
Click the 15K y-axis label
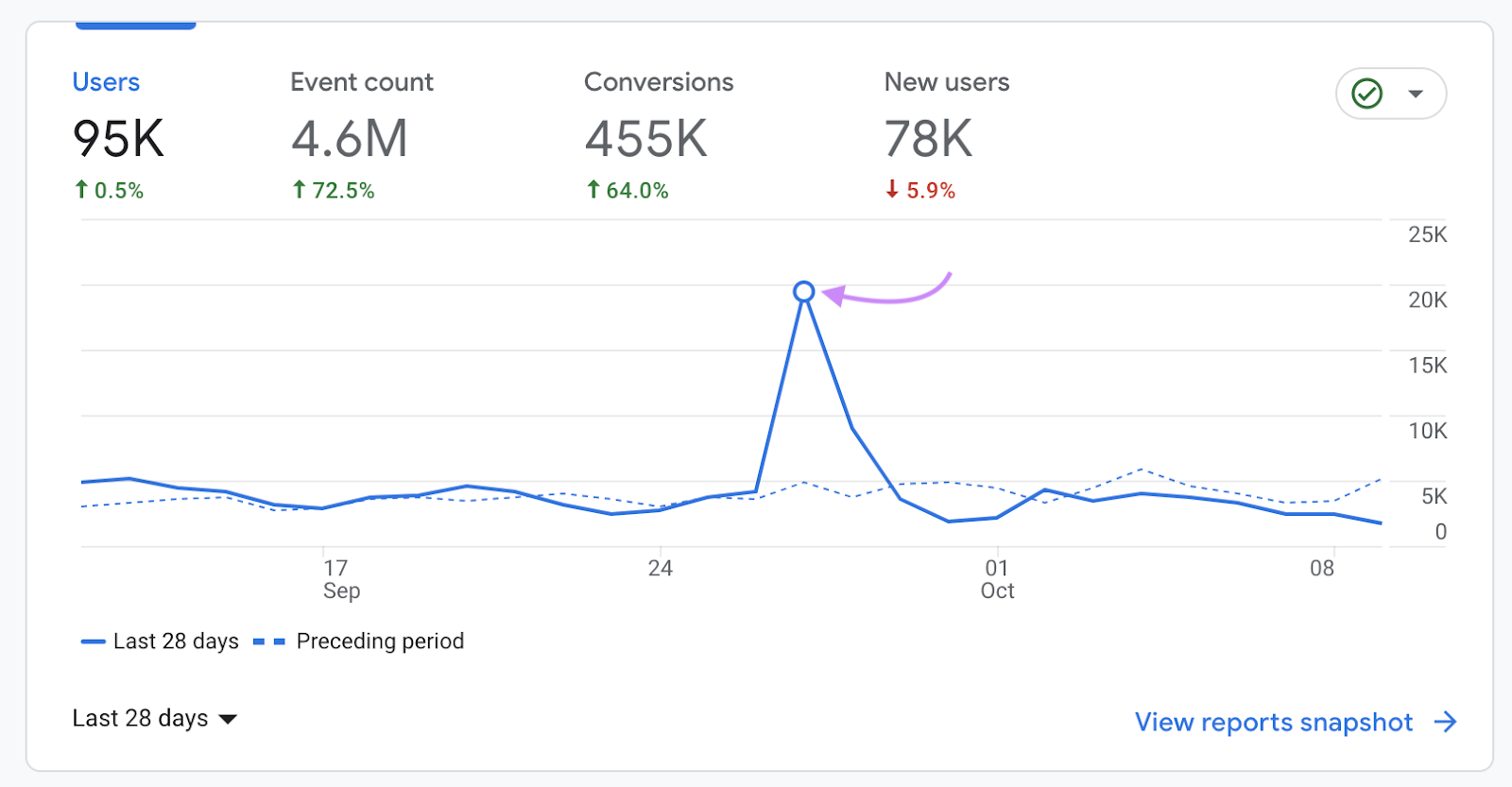click(1428, 365)
